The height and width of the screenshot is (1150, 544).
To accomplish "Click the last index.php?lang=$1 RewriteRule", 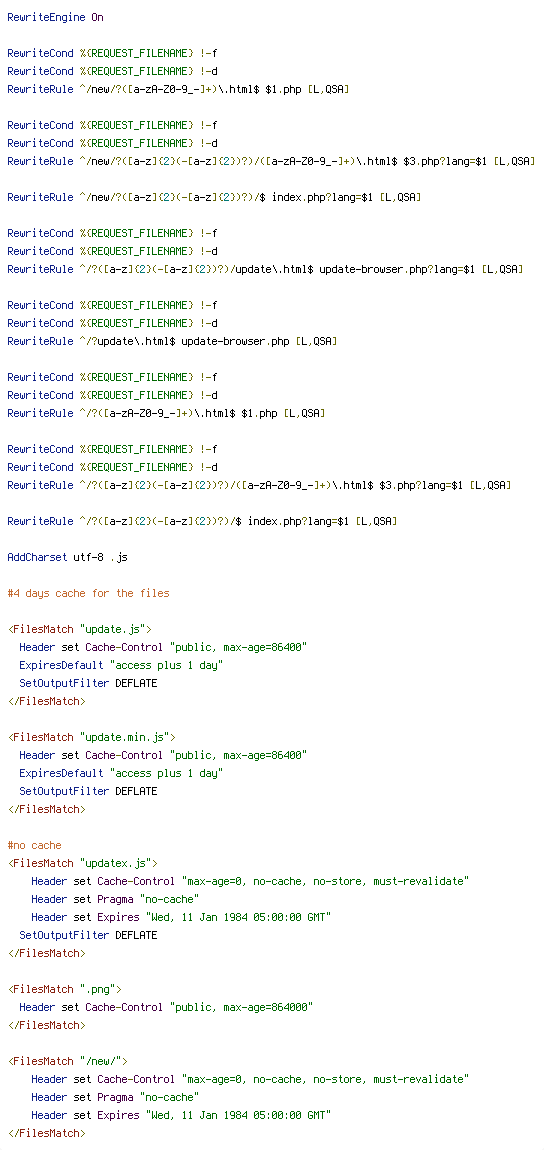I will click(202, 521).
